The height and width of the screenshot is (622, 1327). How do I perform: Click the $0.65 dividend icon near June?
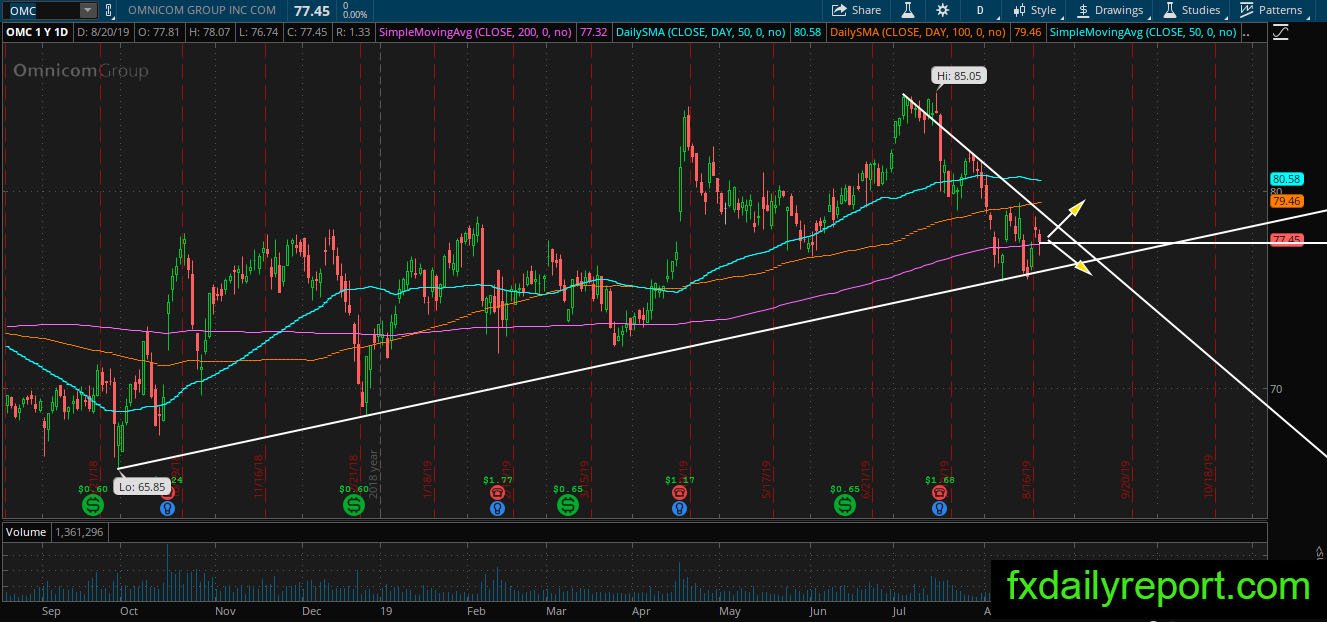coord(845,505)
